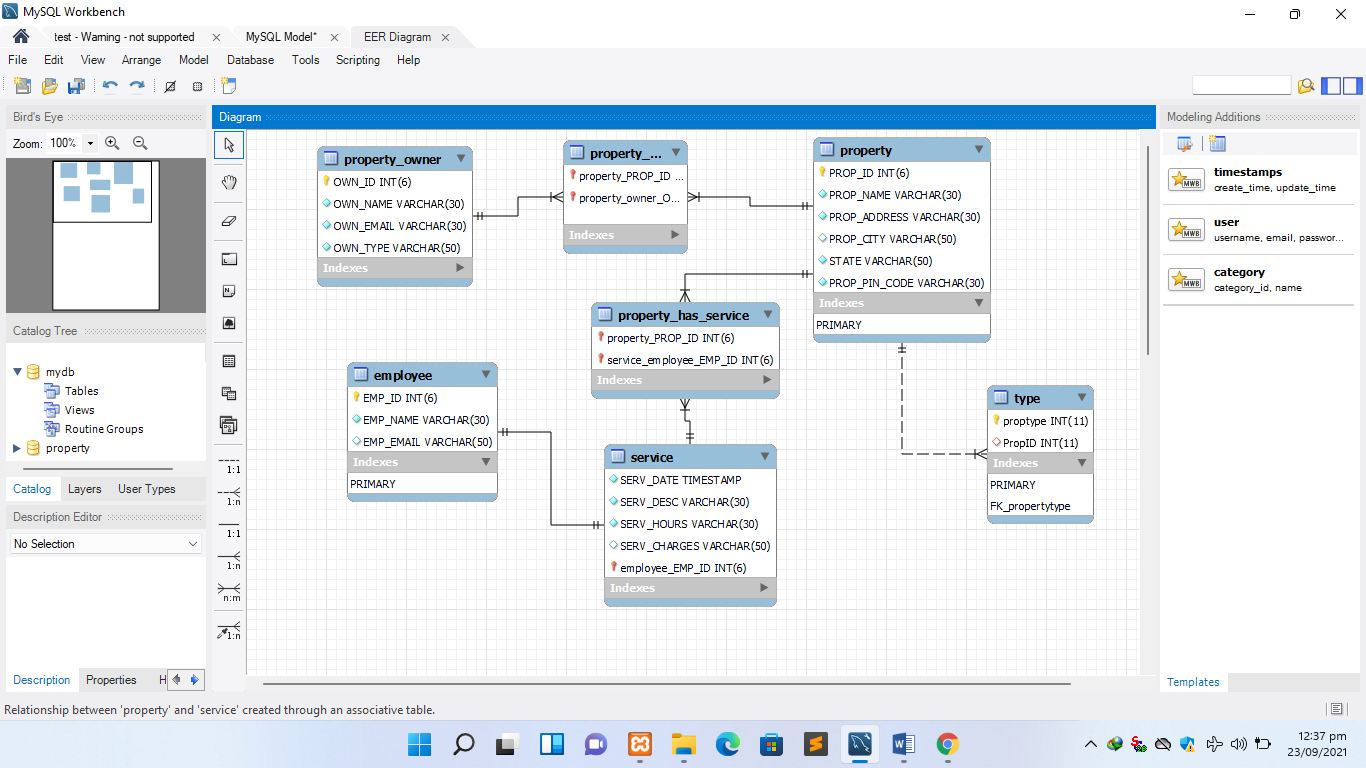This screenshot has height=768, width=1366.
Task: Select the new routine group tool
Action: click(229, 426)
